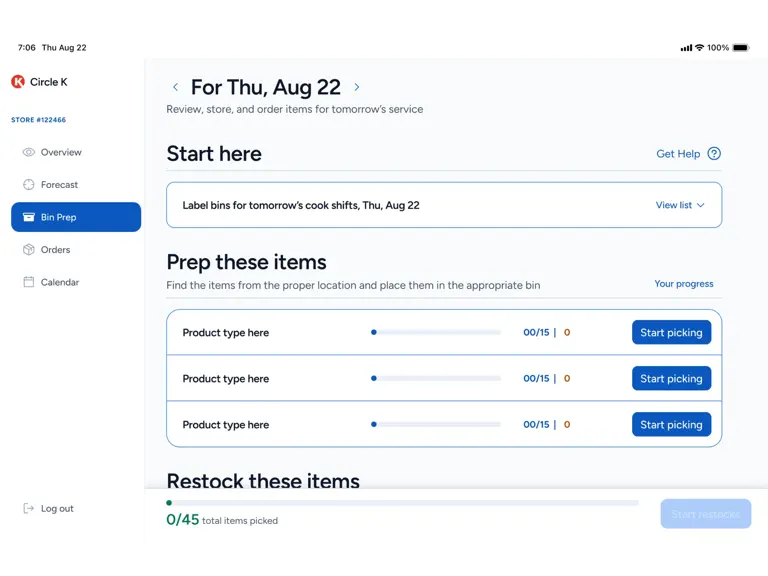
Task: Start picking the first product type
Action: coord(672,333)
